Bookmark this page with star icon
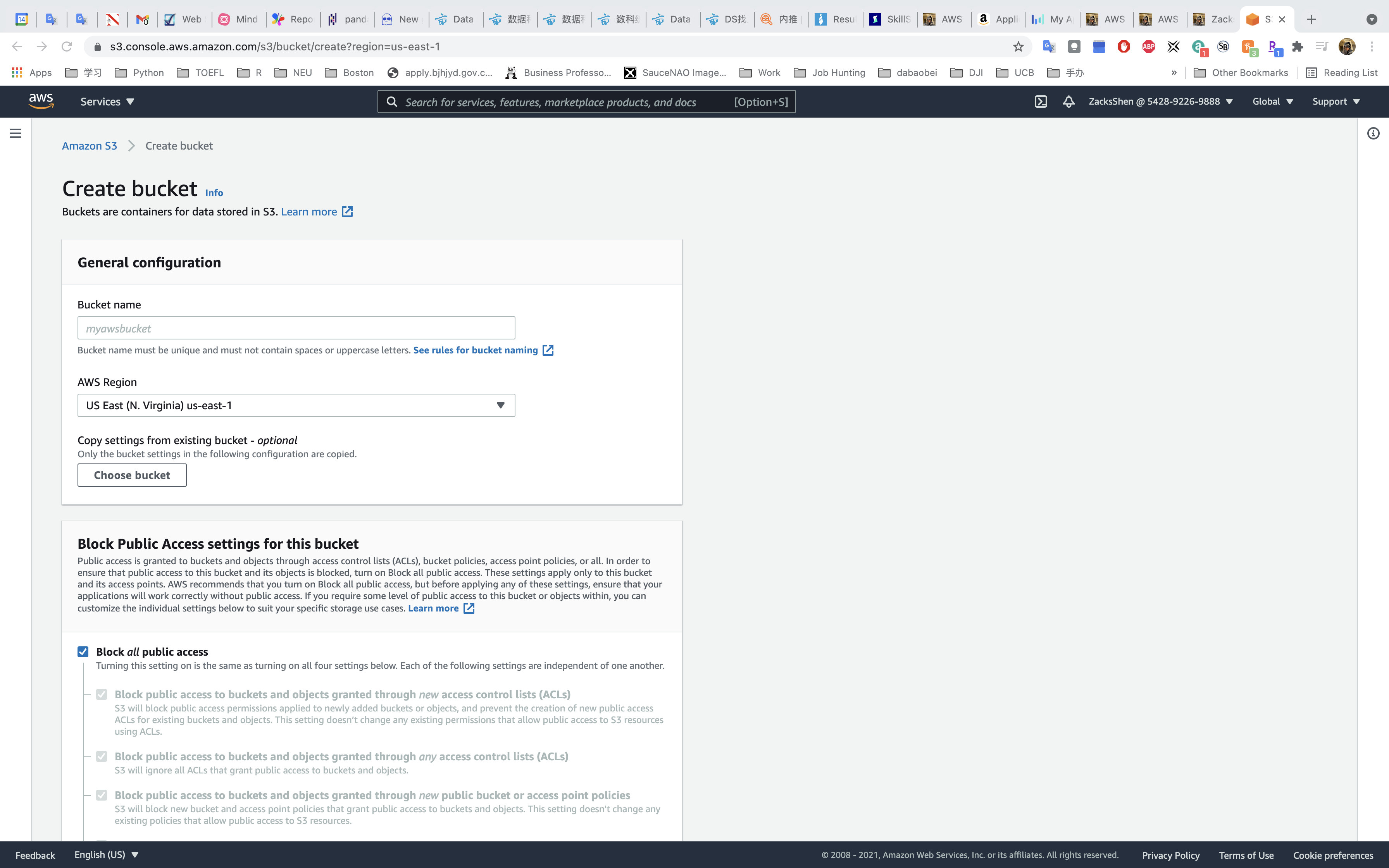Image resolution: width=1389 pixels, height=868 pixels. [1018, 46]
